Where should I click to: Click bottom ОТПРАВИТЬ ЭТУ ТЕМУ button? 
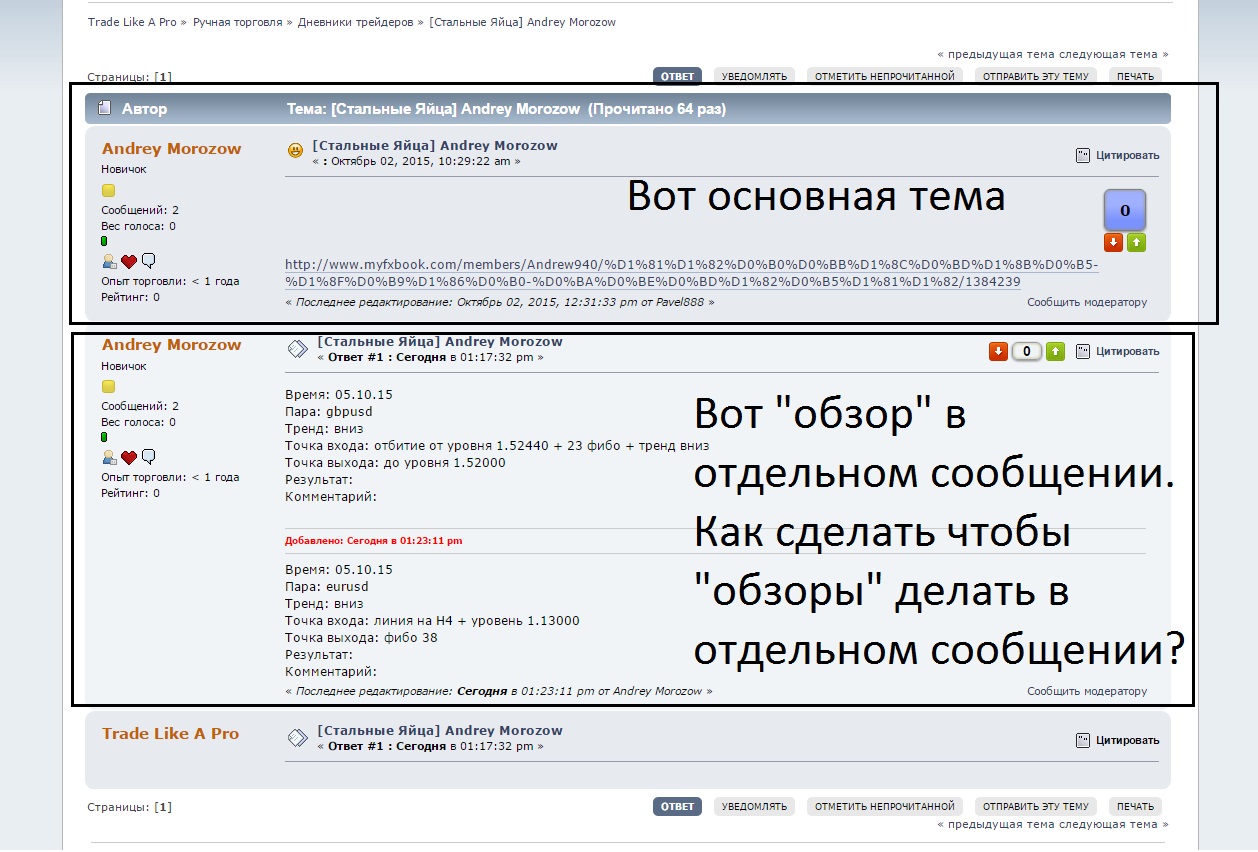point(1035,806)
